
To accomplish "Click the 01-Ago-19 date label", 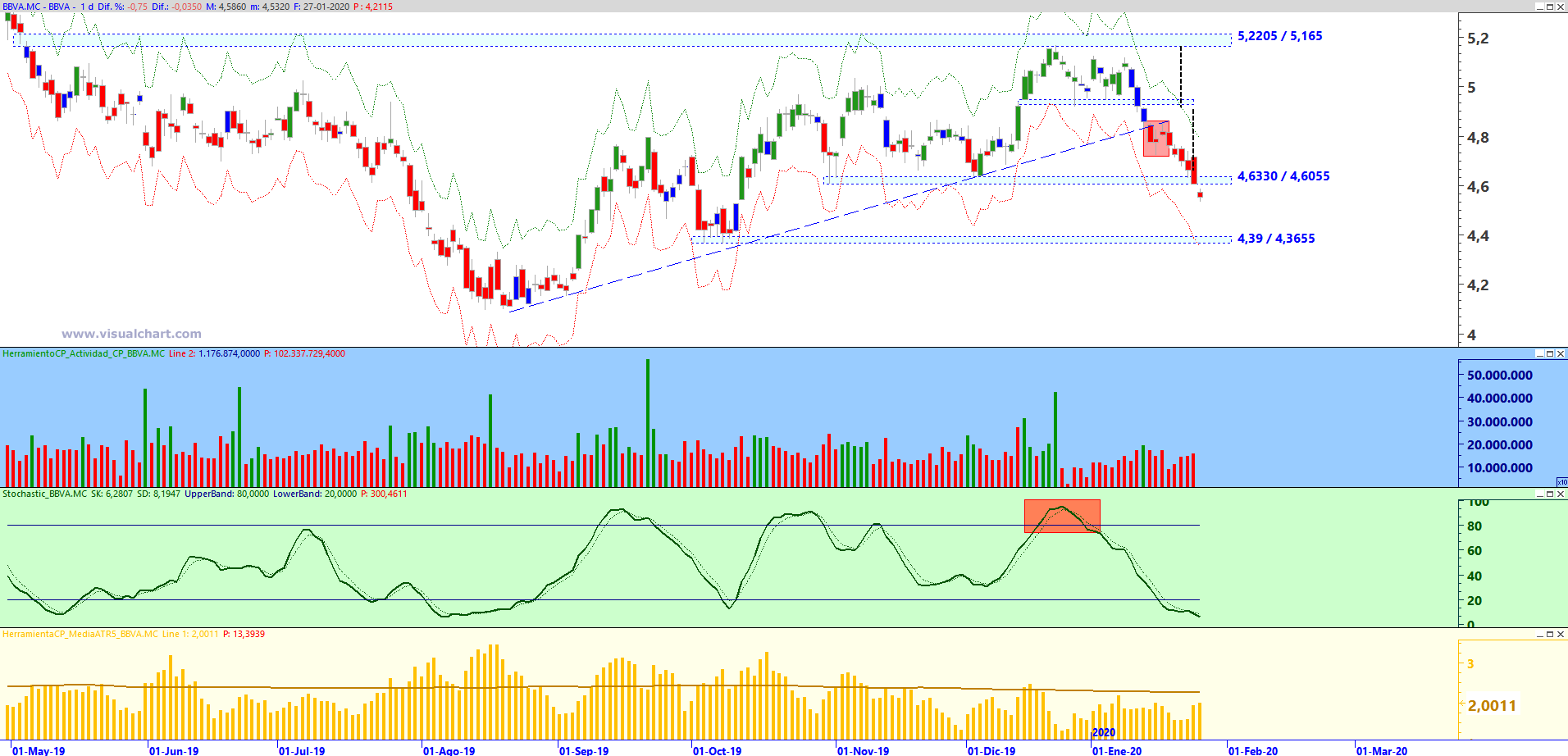I will point(449,750).
